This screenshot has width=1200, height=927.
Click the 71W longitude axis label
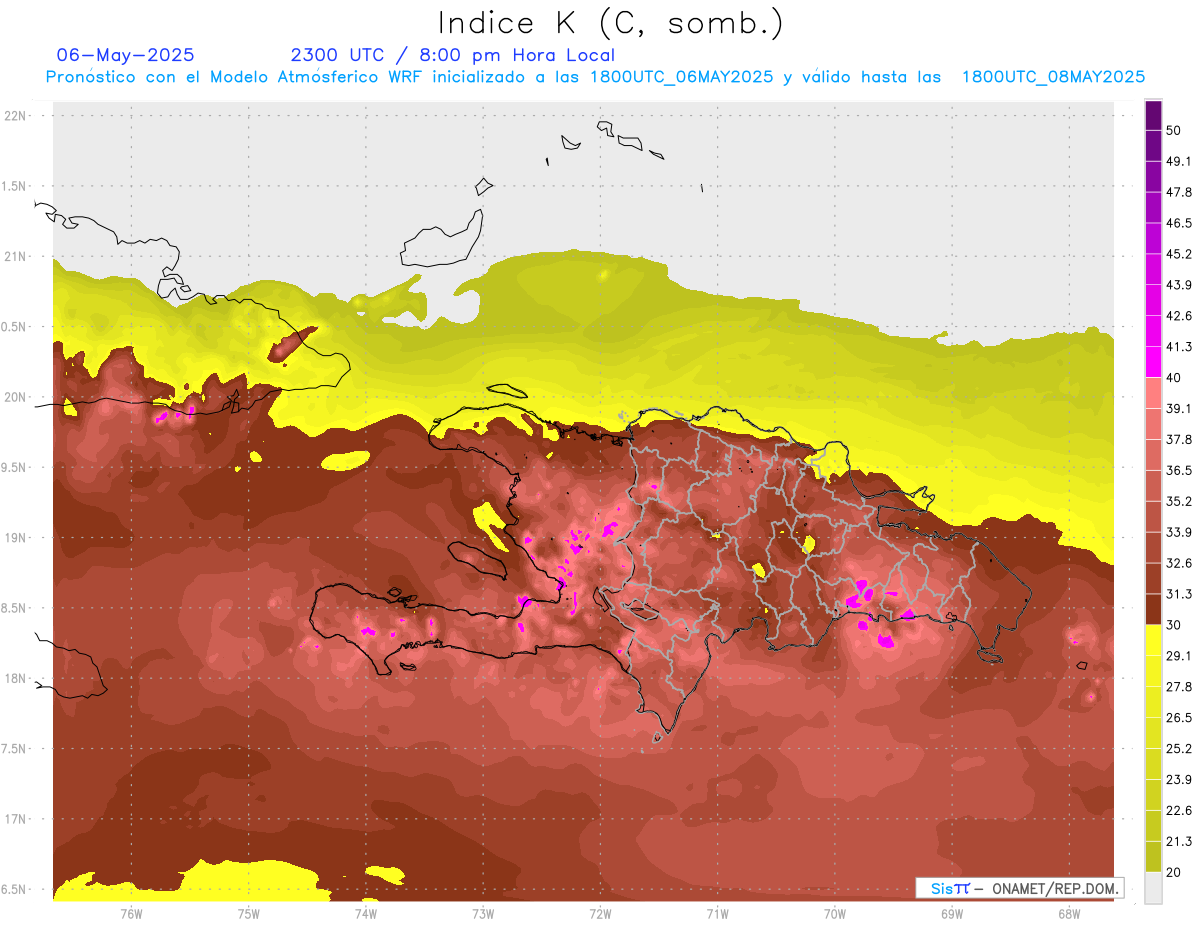click(717, 913)
